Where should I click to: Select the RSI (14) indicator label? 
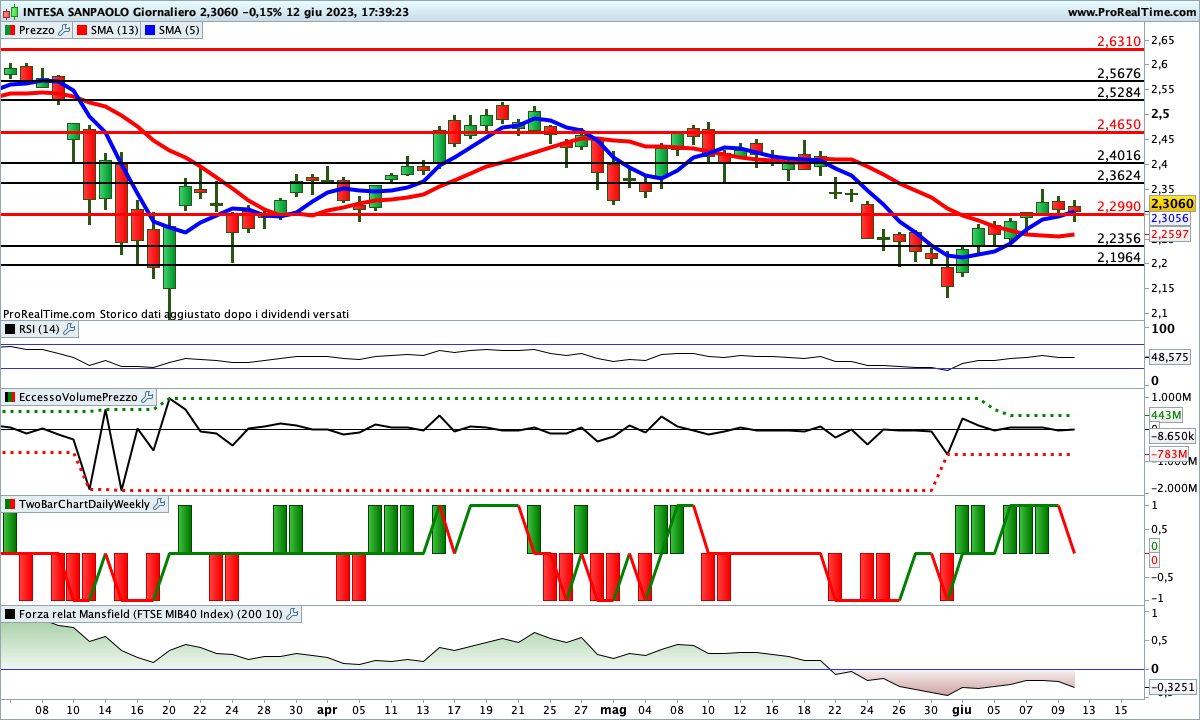[40, 328]
